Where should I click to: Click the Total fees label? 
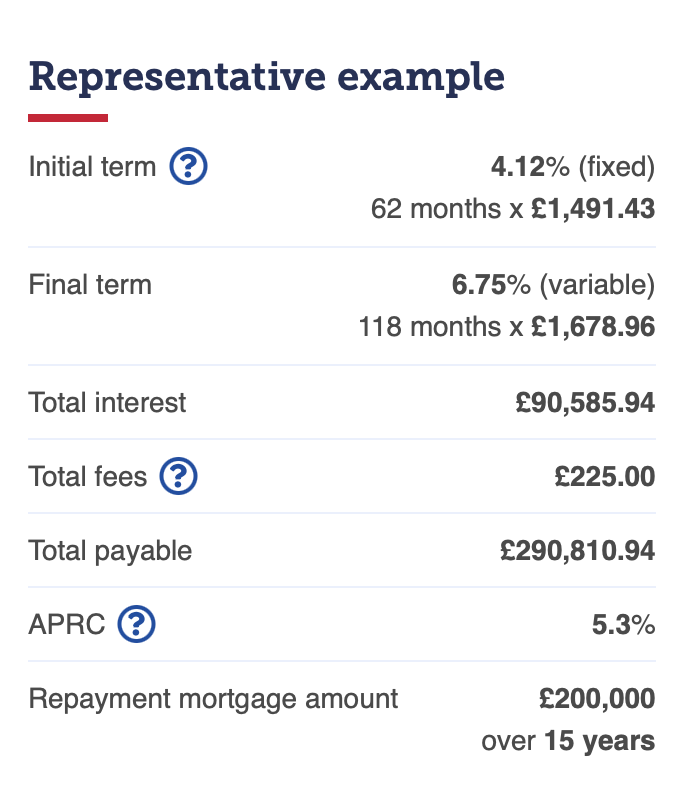pos(88,476)
